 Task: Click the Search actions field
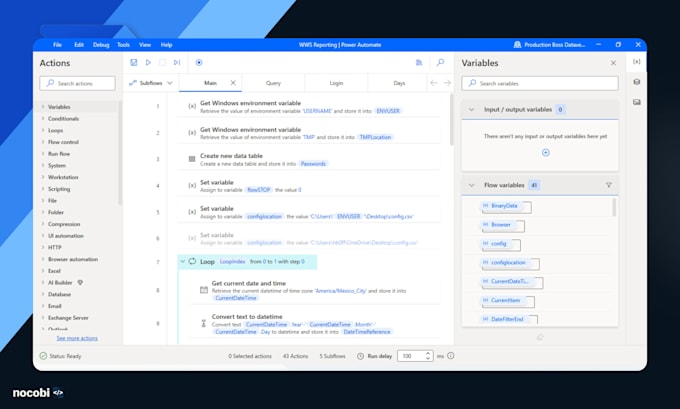click(x=78, y=83)
